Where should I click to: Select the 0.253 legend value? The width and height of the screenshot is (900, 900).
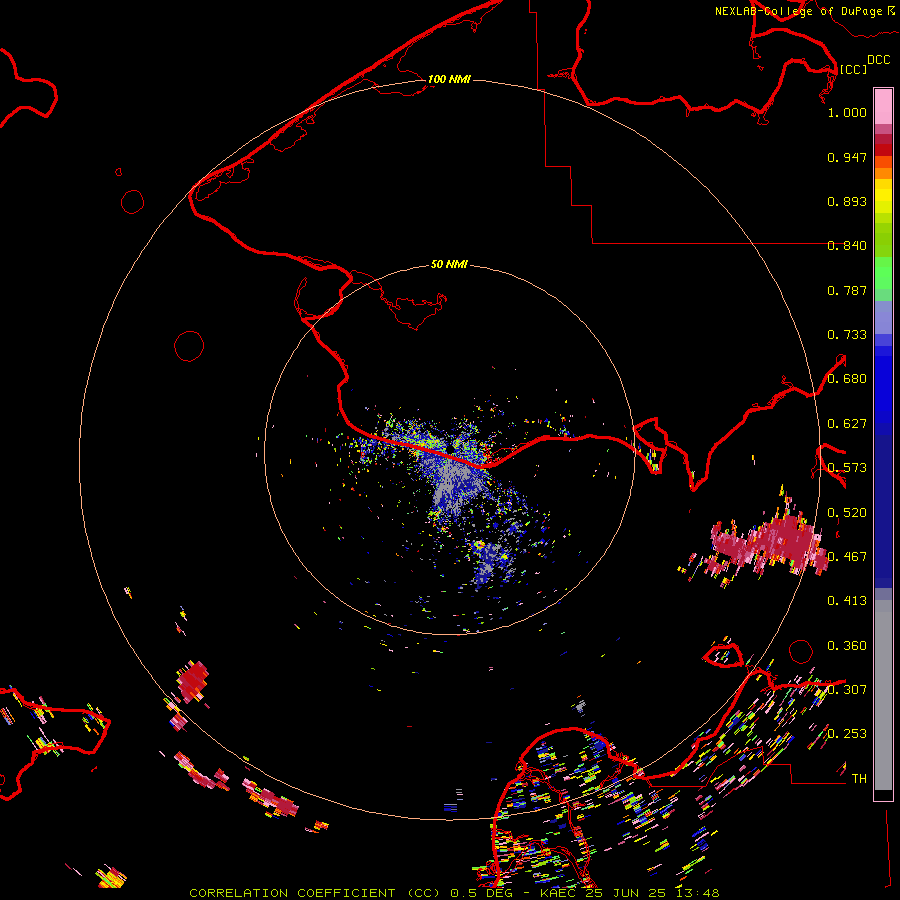coord(847,734)
